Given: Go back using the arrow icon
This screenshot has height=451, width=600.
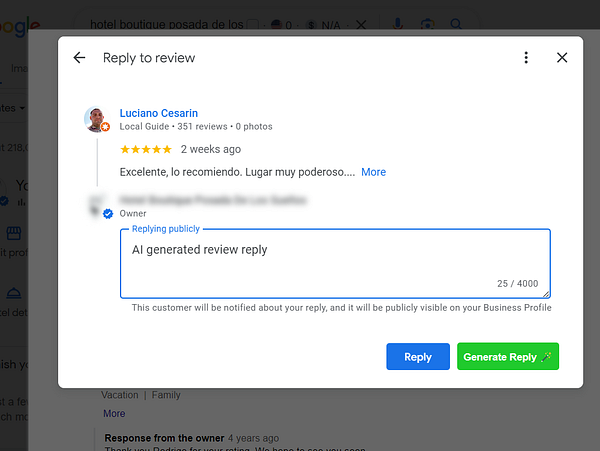Looking at the screenshot, I should [x=79, y=58].
